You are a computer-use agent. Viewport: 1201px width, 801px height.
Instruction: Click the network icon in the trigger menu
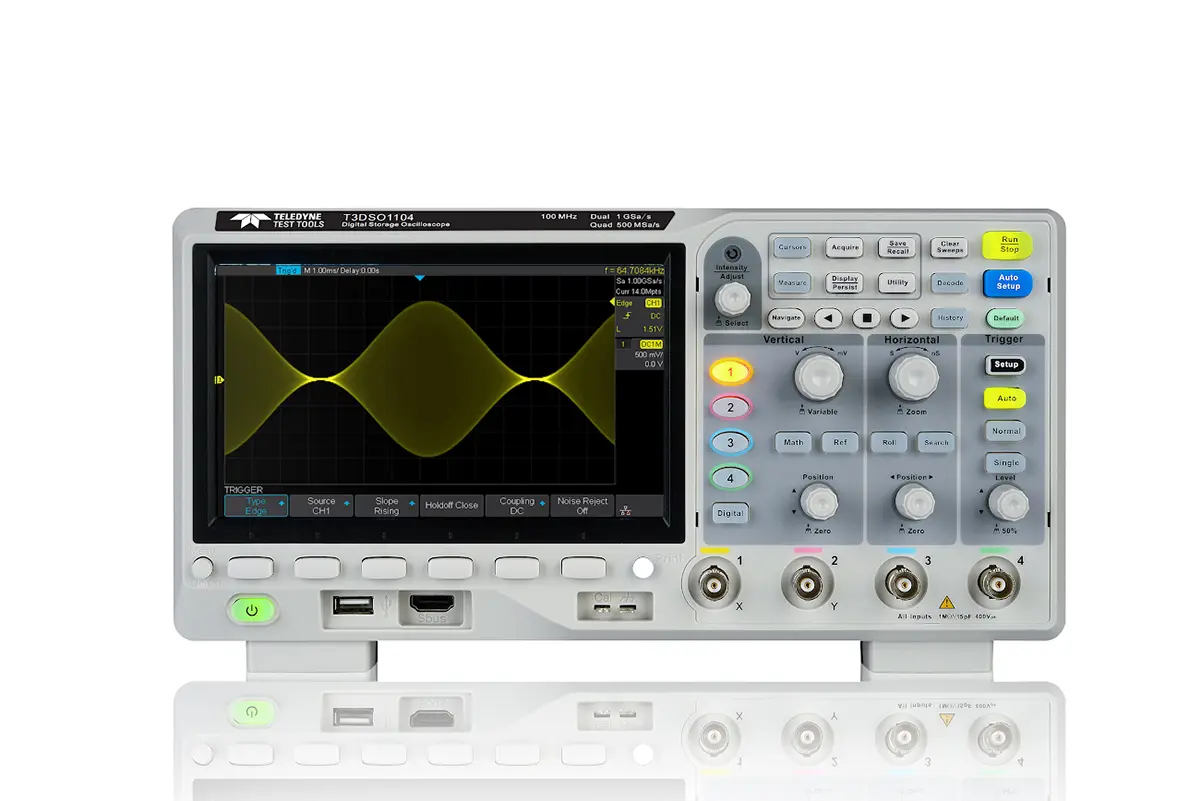626,509
